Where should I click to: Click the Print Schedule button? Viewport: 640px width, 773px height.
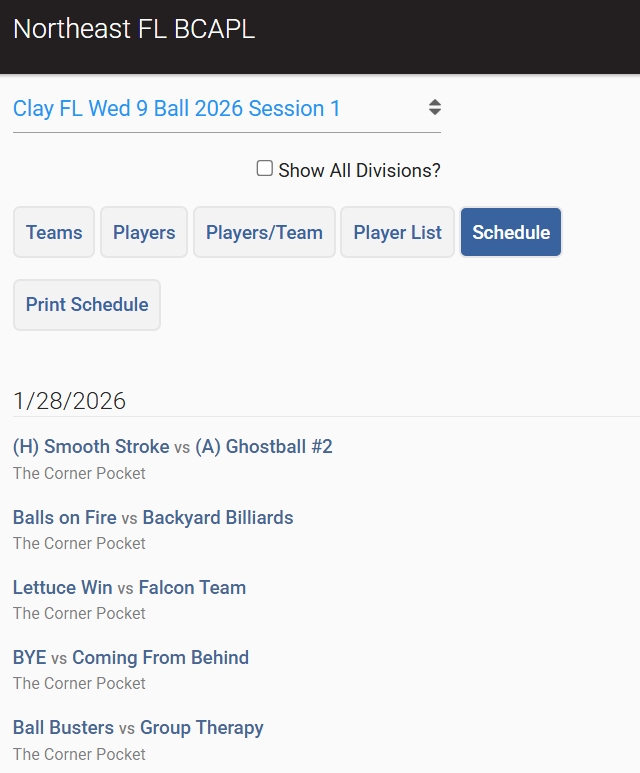tap(87, 305)
